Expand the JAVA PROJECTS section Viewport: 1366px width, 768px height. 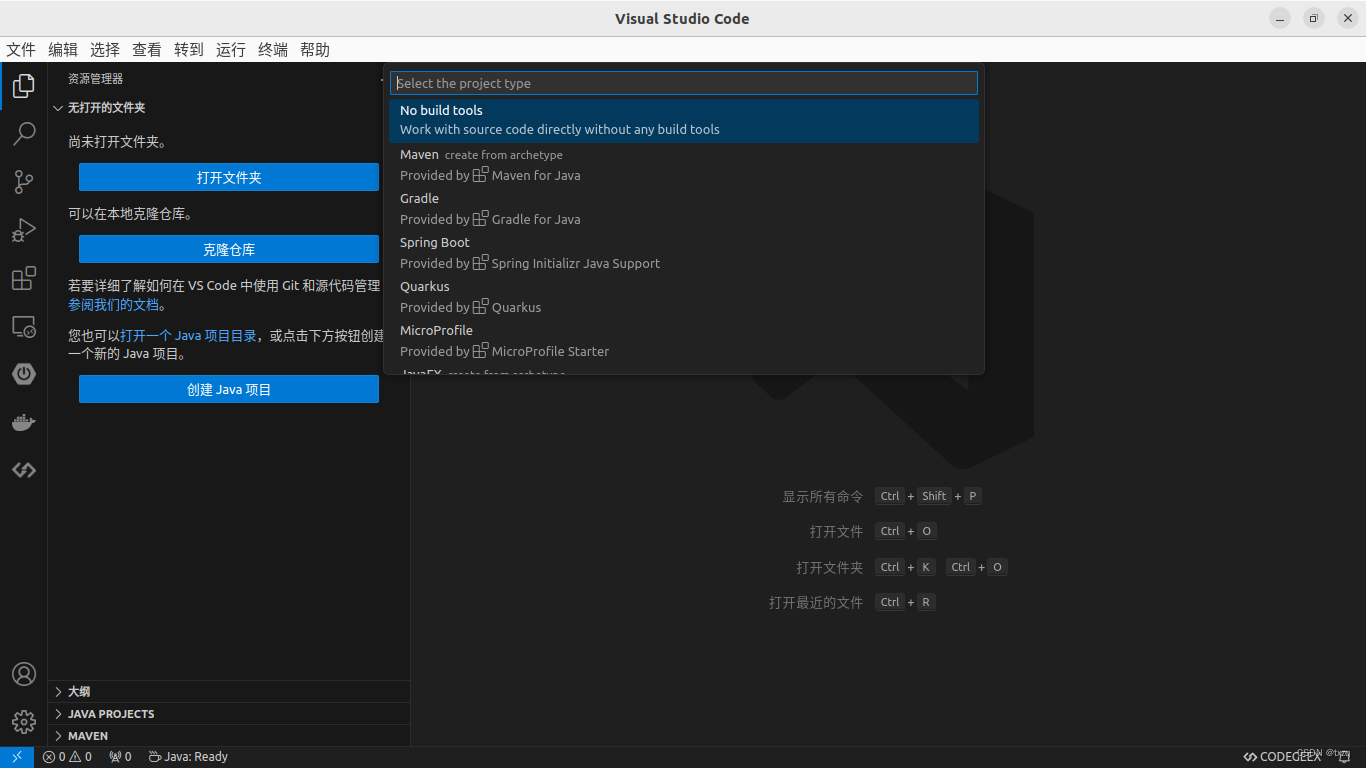tap(229, 714)
